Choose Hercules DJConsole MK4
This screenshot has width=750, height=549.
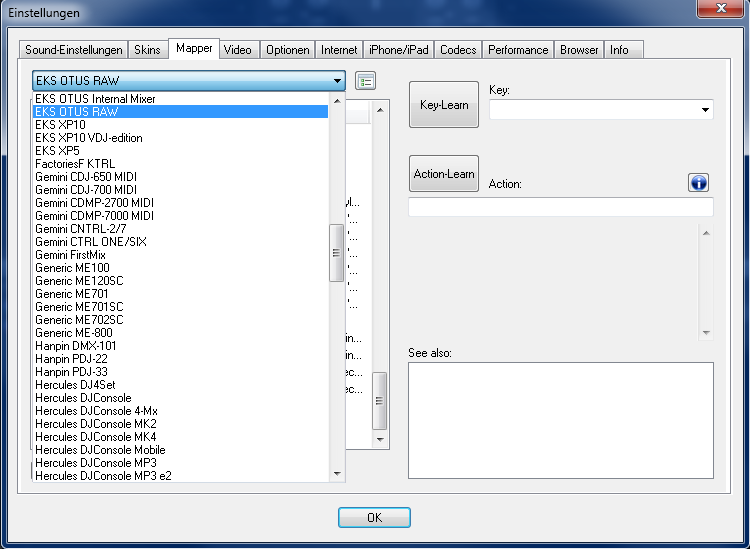coord(181,437)
